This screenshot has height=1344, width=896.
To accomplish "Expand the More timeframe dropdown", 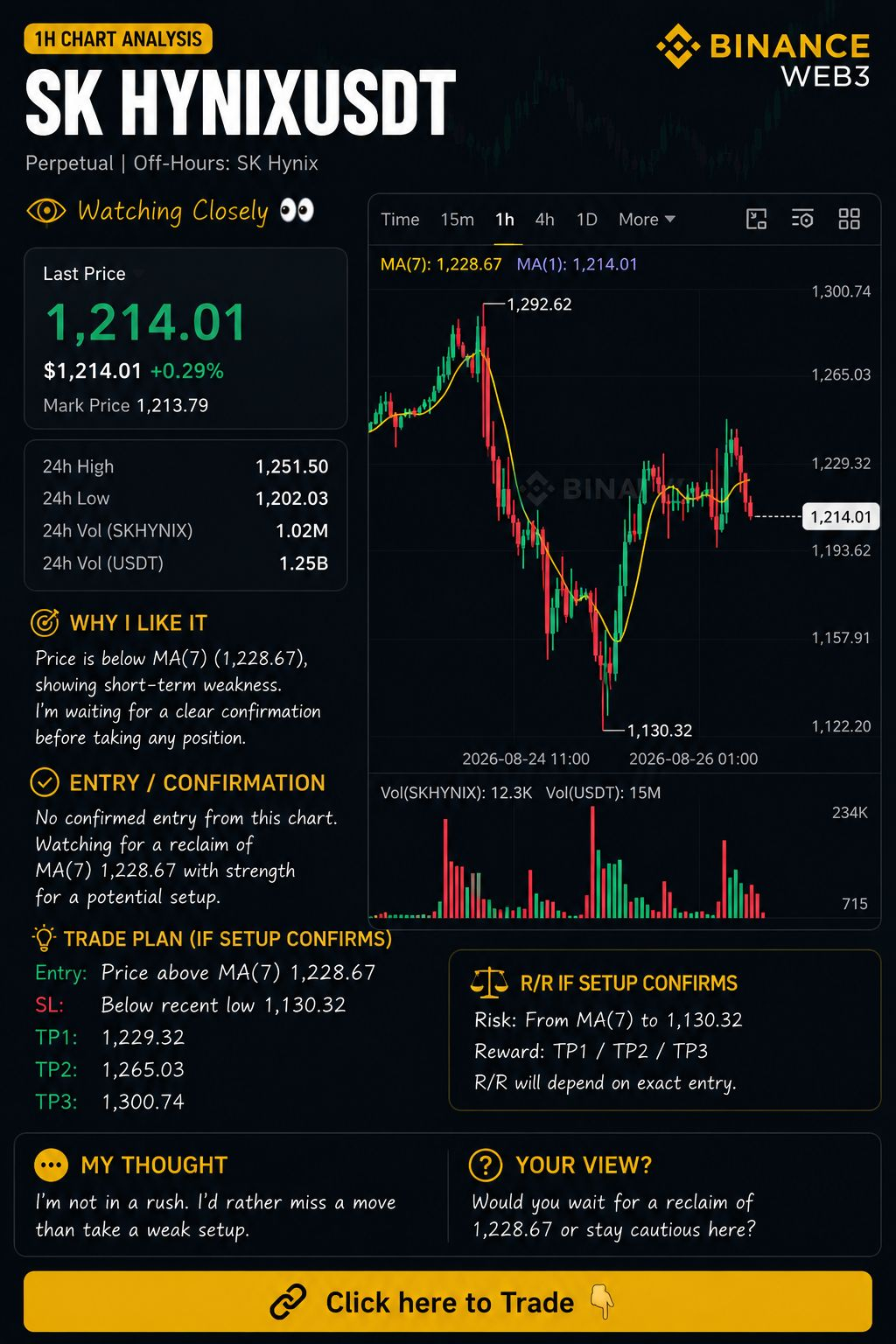I will pos(647,220).
